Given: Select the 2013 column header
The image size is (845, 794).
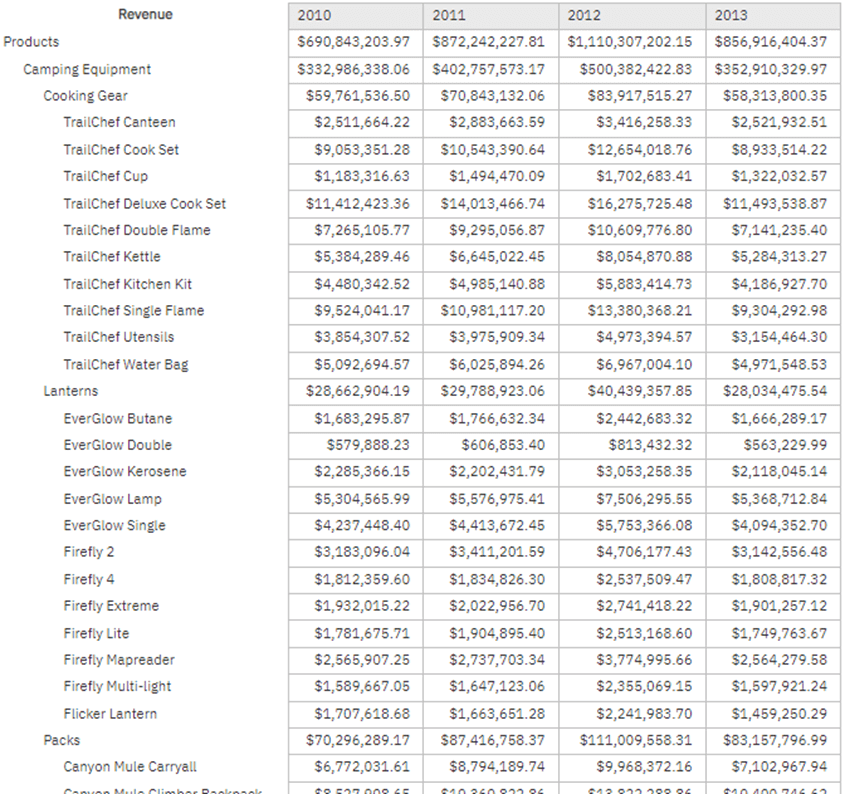Looking at the screenshot, I should coord(773,15).
